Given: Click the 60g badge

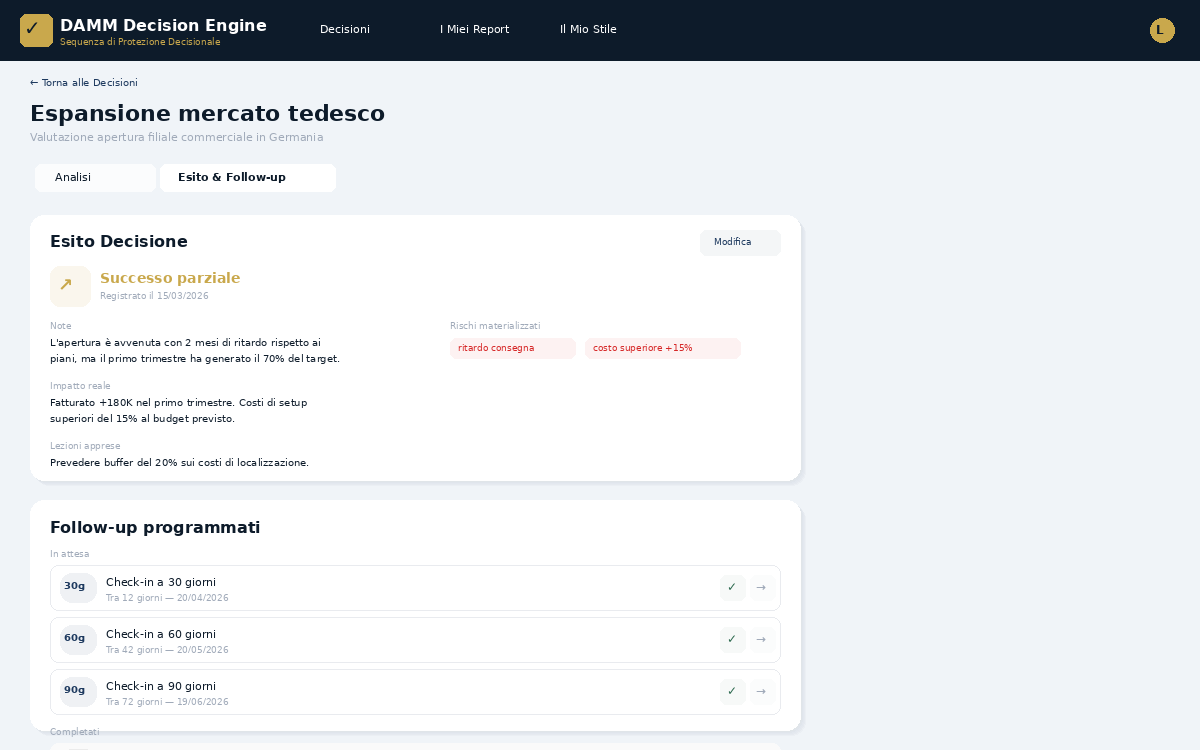Looking at the screenshot, I should (78, 640).
